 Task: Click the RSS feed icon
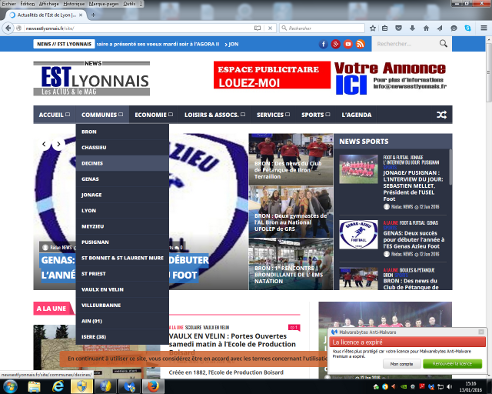point(360,44)
